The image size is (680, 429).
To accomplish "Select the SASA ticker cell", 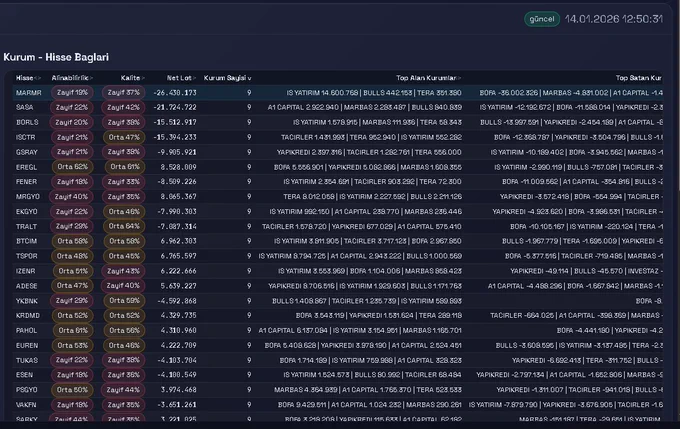I will (x=24, y=108).
